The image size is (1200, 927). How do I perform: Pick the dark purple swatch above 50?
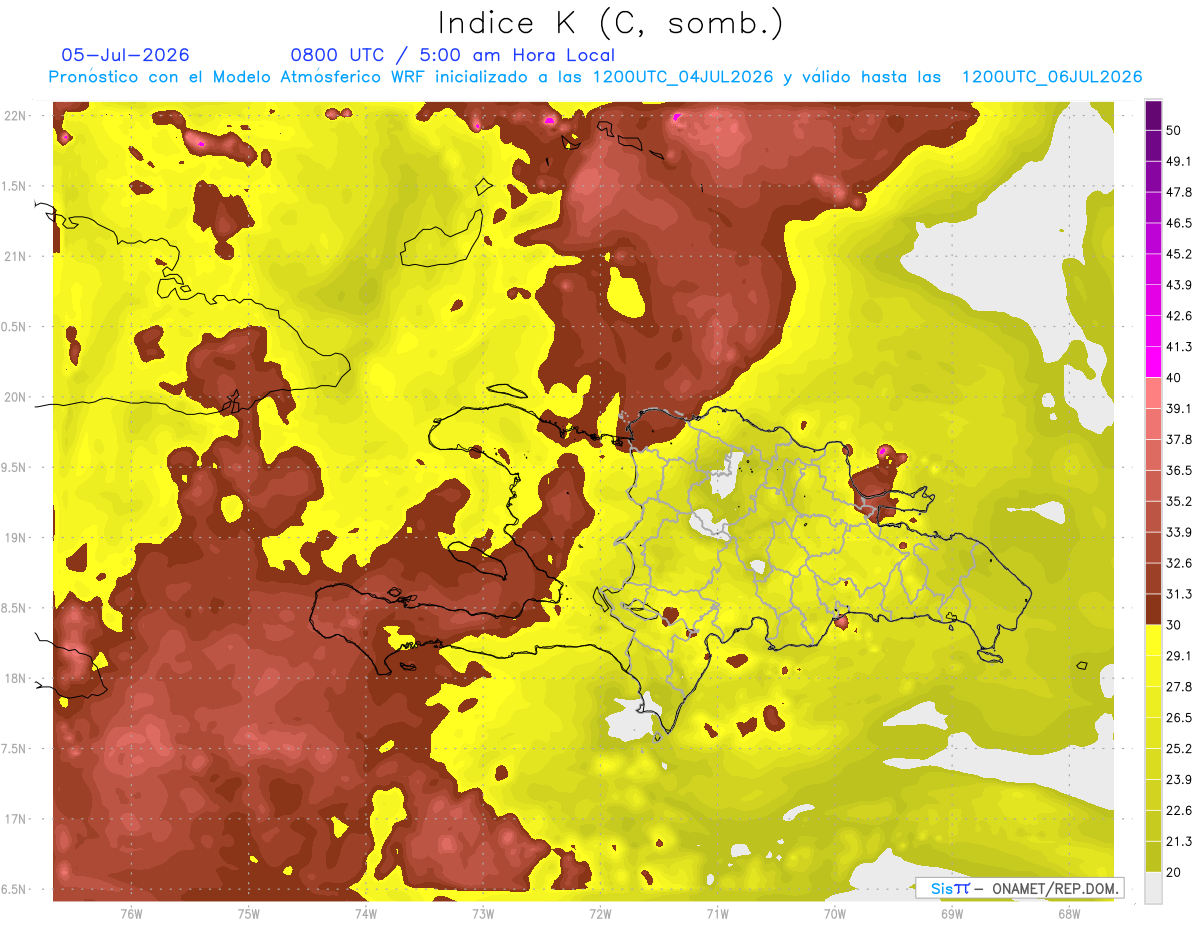[x=1153, y=115]
